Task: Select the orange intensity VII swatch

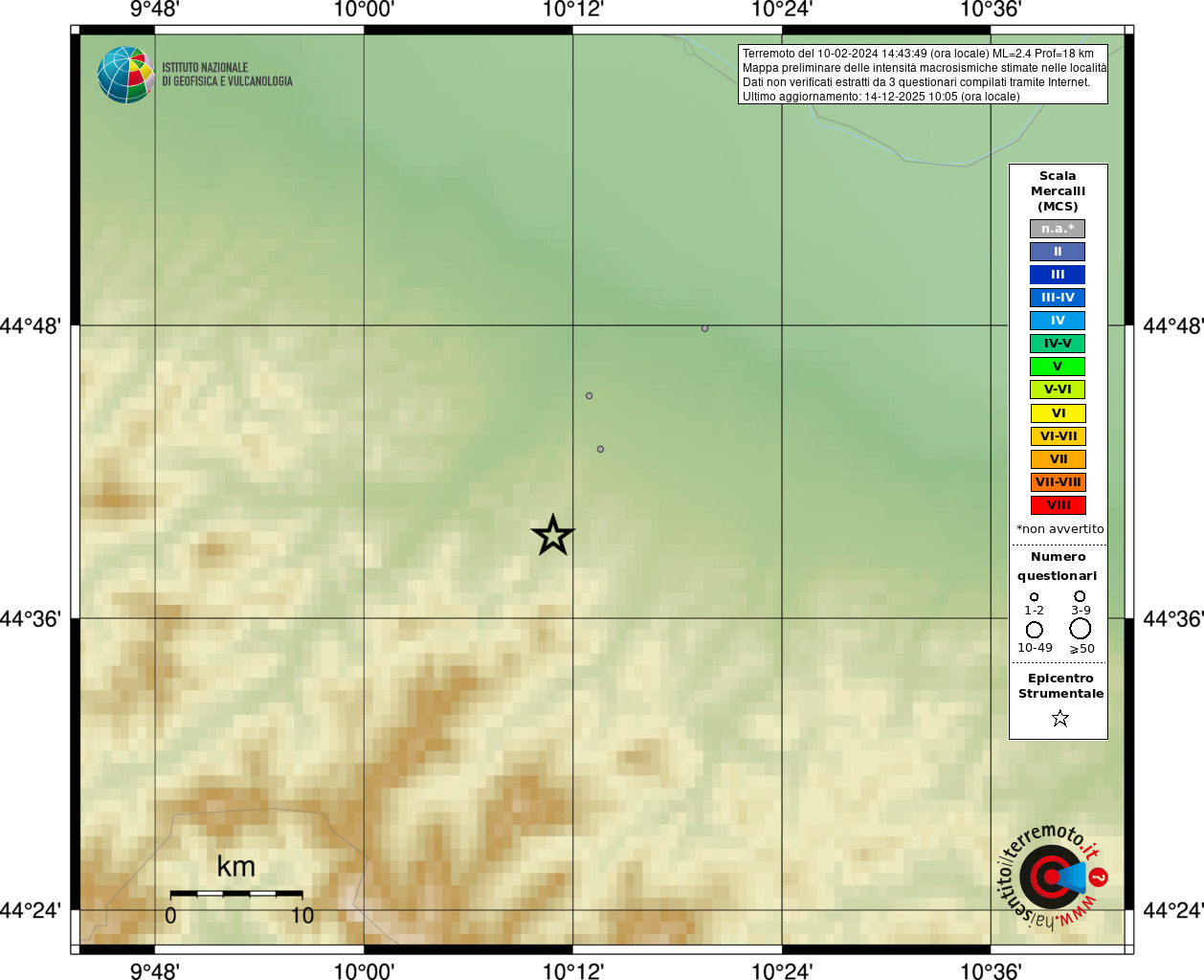Action: (x=1058, y=459)
